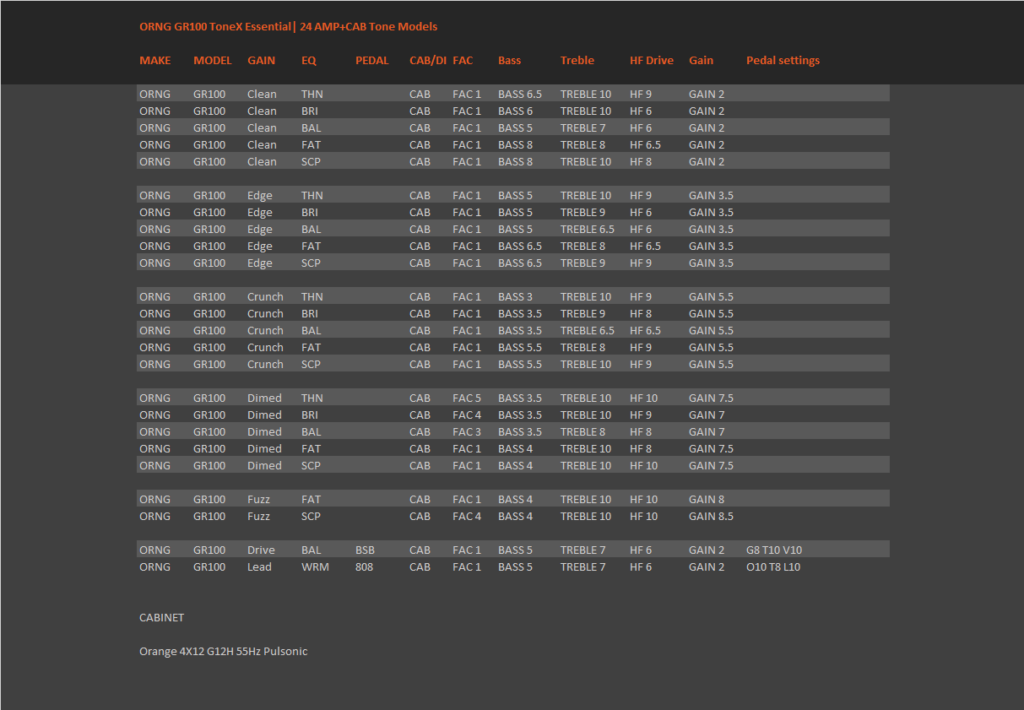The width and height of the screenshot is (1024, 710).
Task: Select the BSB pedal cell in the Drive row
Action: [x=365, y=551]
